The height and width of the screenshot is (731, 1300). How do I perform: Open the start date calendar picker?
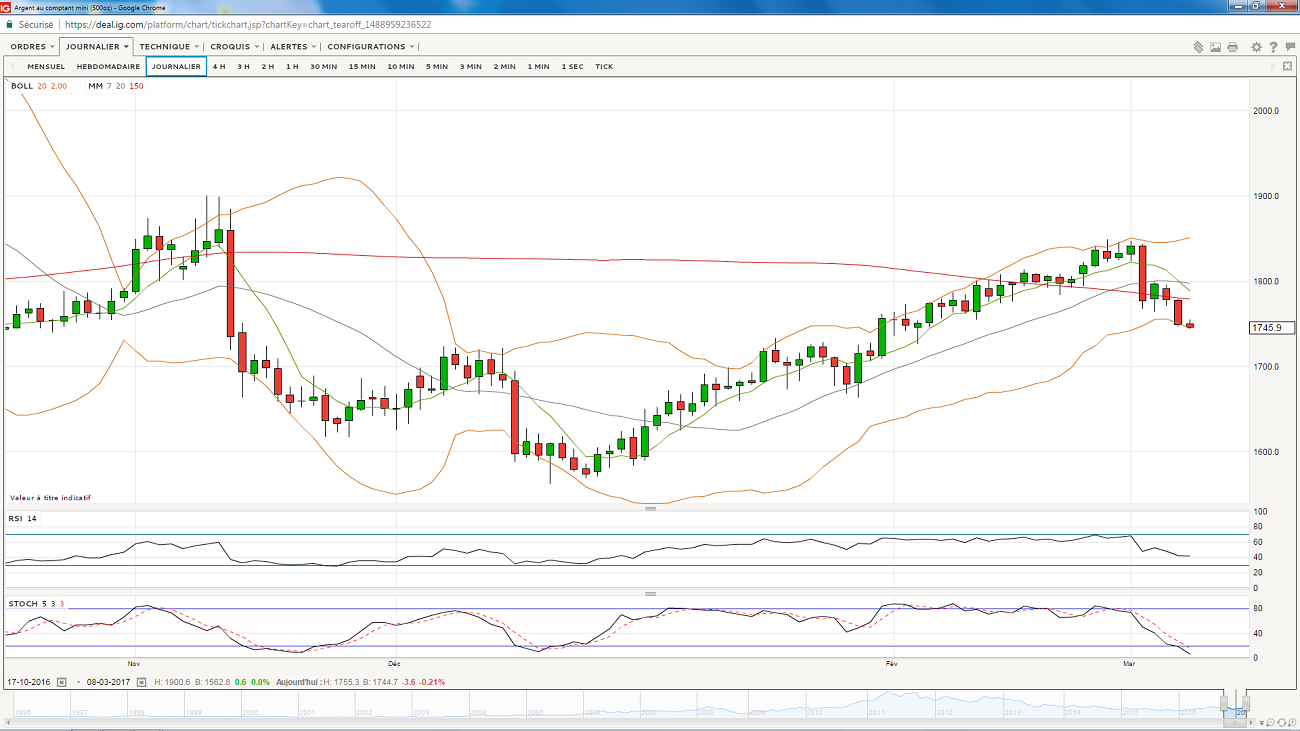[x=61, y=682]
